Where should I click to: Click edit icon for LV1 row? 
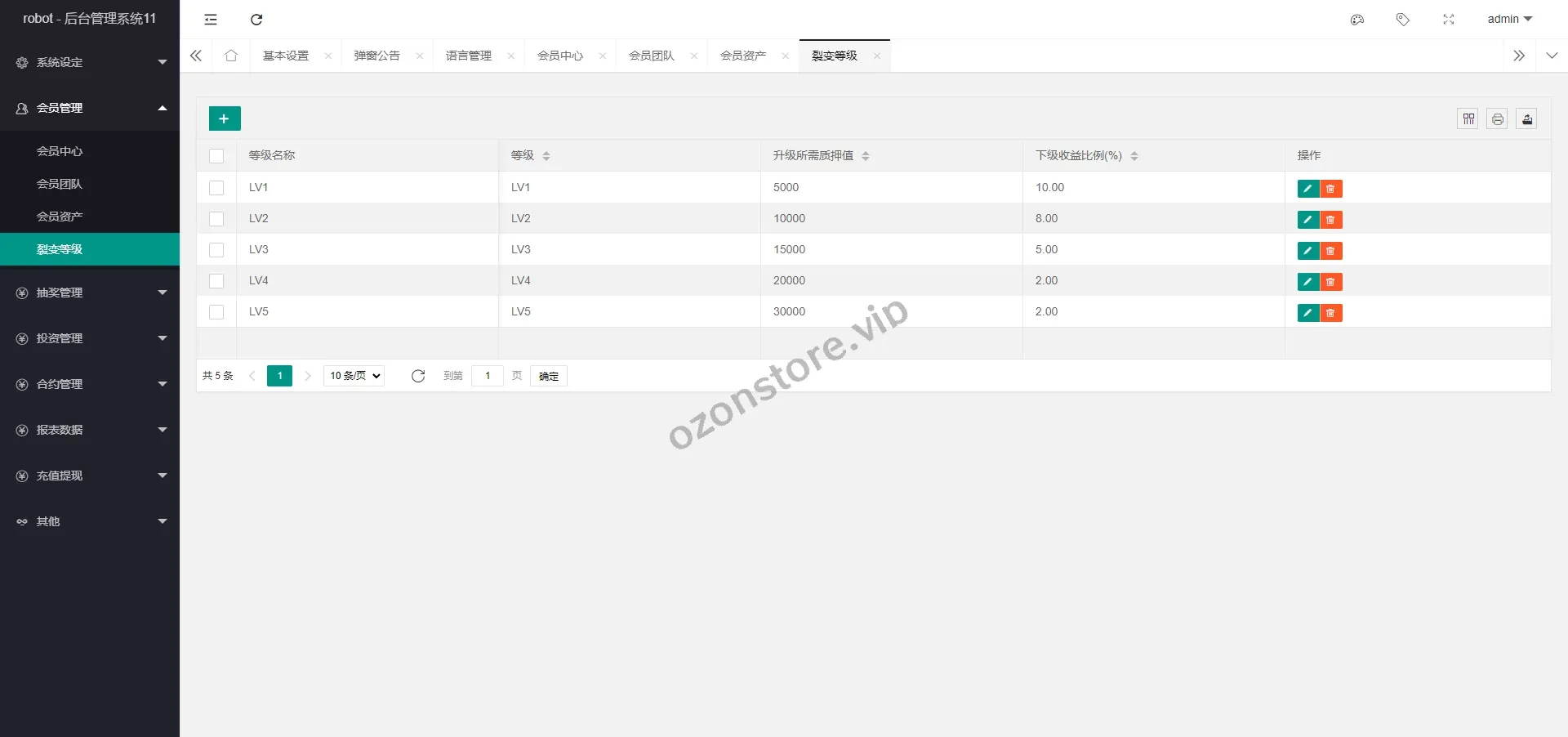coord(1307,189)
